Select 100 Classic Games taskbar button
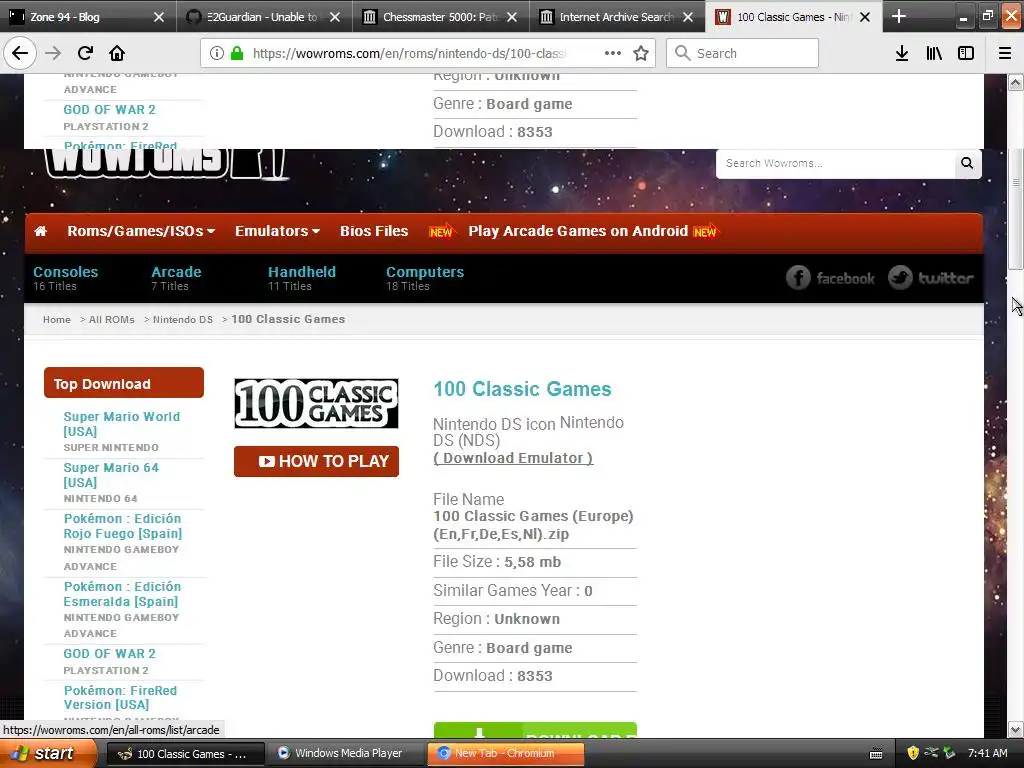The image size is (1024, 768). coord(185,754)
